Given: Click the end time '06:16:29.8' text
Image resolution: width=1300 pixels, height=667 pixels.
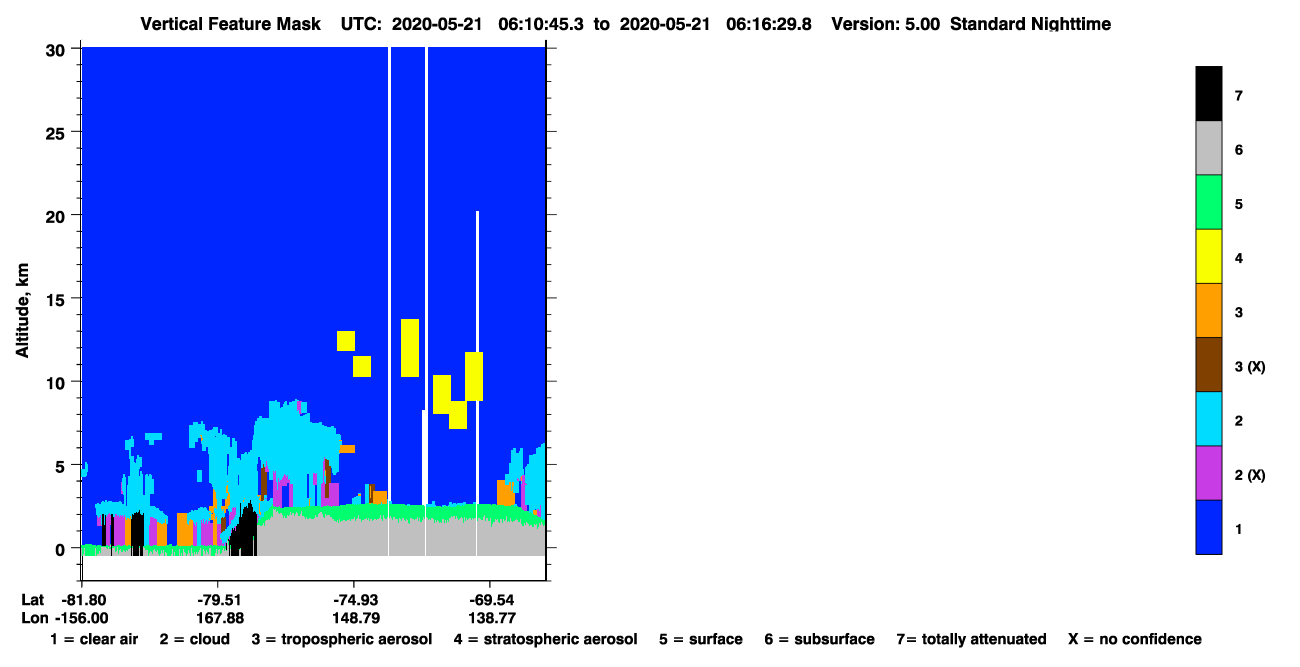Looking at the screenshot, I should 768,23.
